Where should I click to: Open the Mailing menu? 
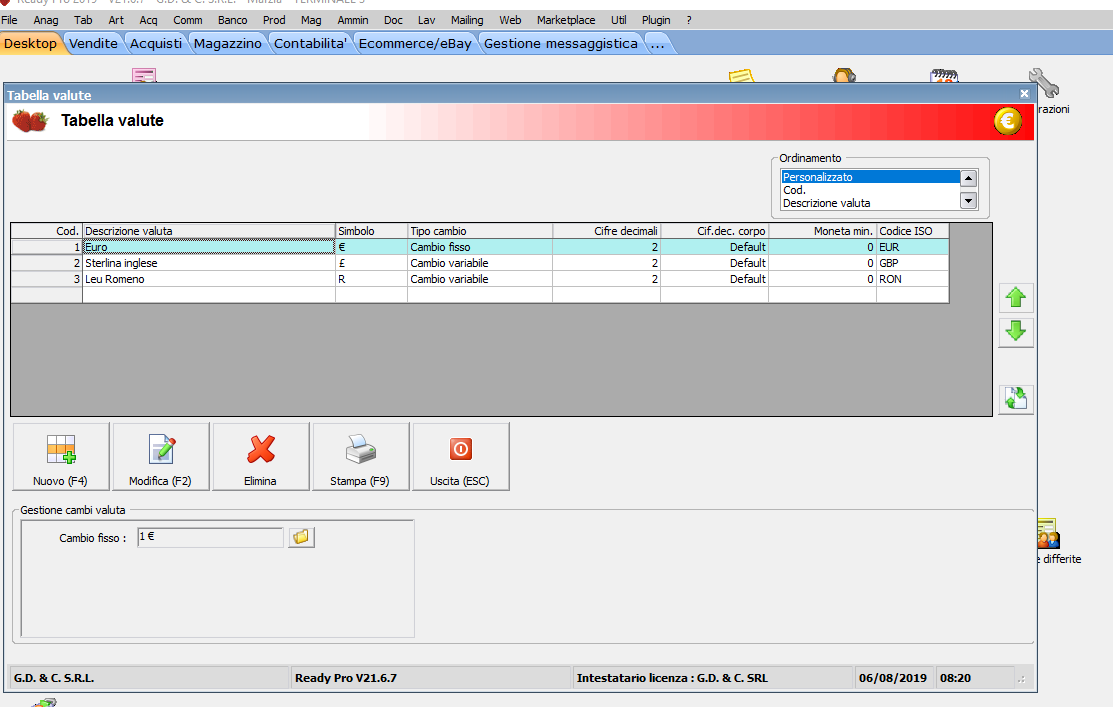(467, 20)
